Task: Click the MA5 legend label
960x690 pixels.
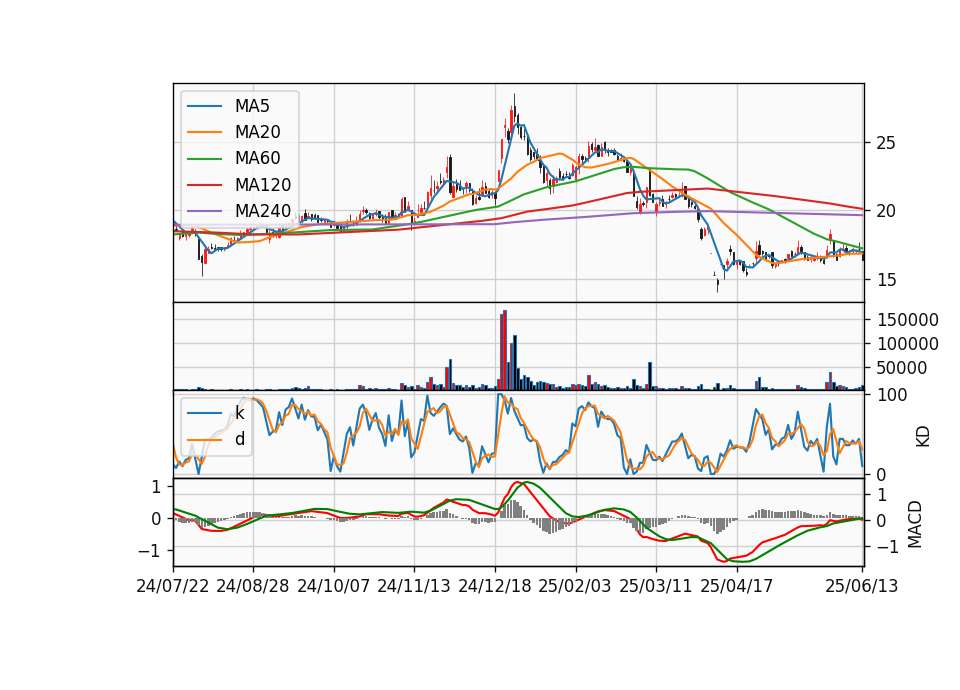Action: [252, 106]
